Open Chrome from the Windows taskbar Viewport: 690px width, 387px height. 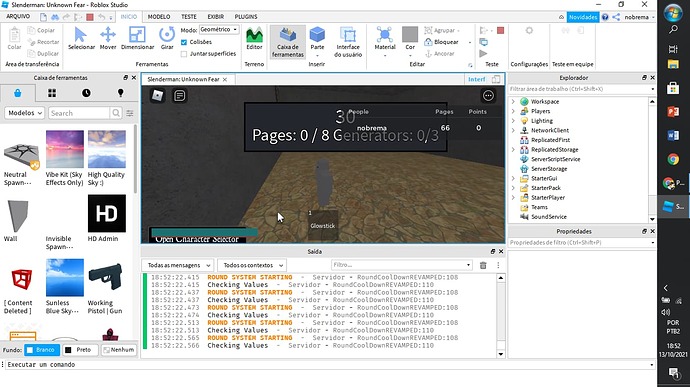[673, 159]
